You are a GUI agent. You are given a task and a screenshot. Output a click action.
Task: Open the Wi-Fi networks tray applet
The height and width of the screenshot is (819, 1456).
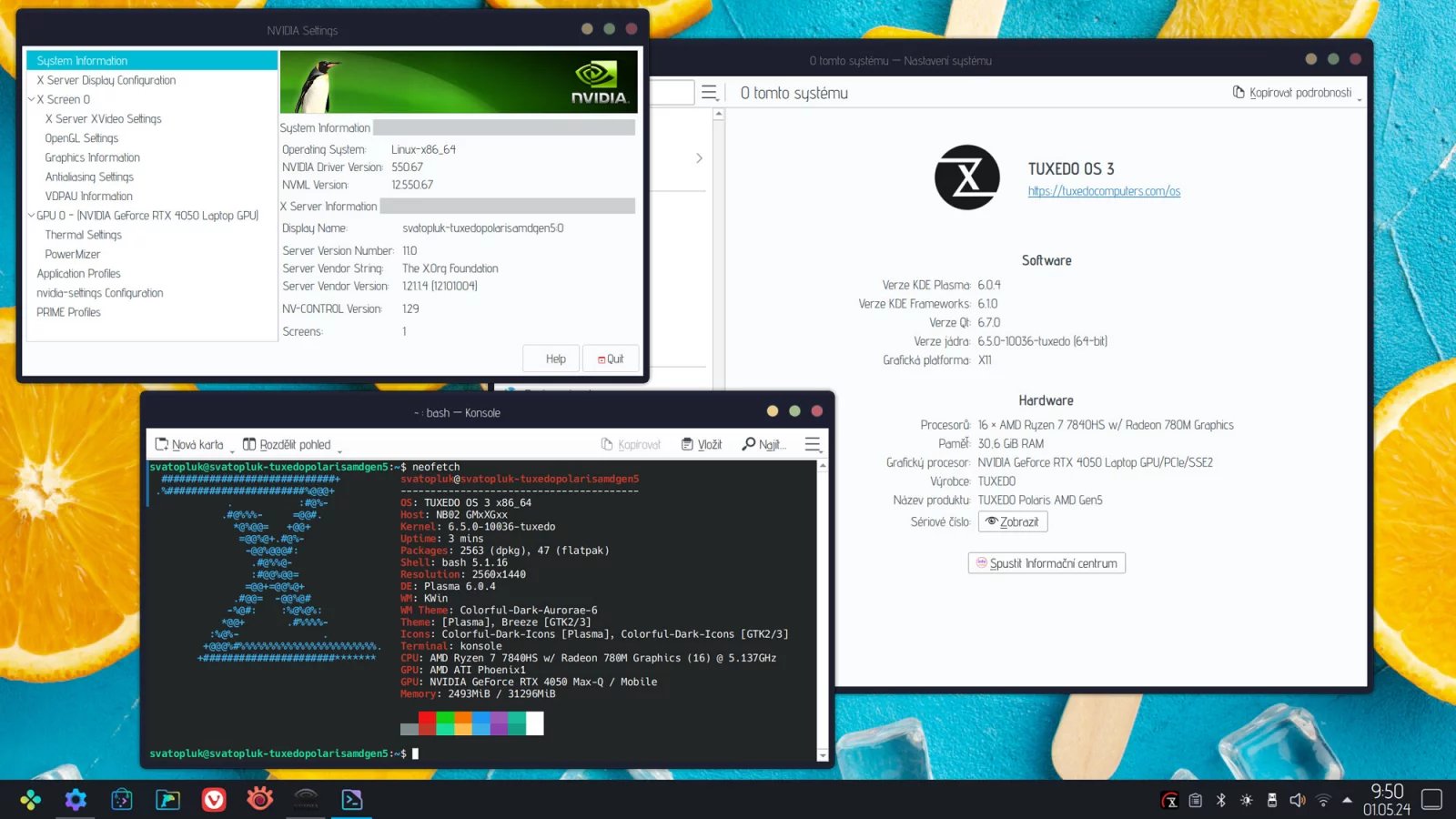(x=1323, y=801)
